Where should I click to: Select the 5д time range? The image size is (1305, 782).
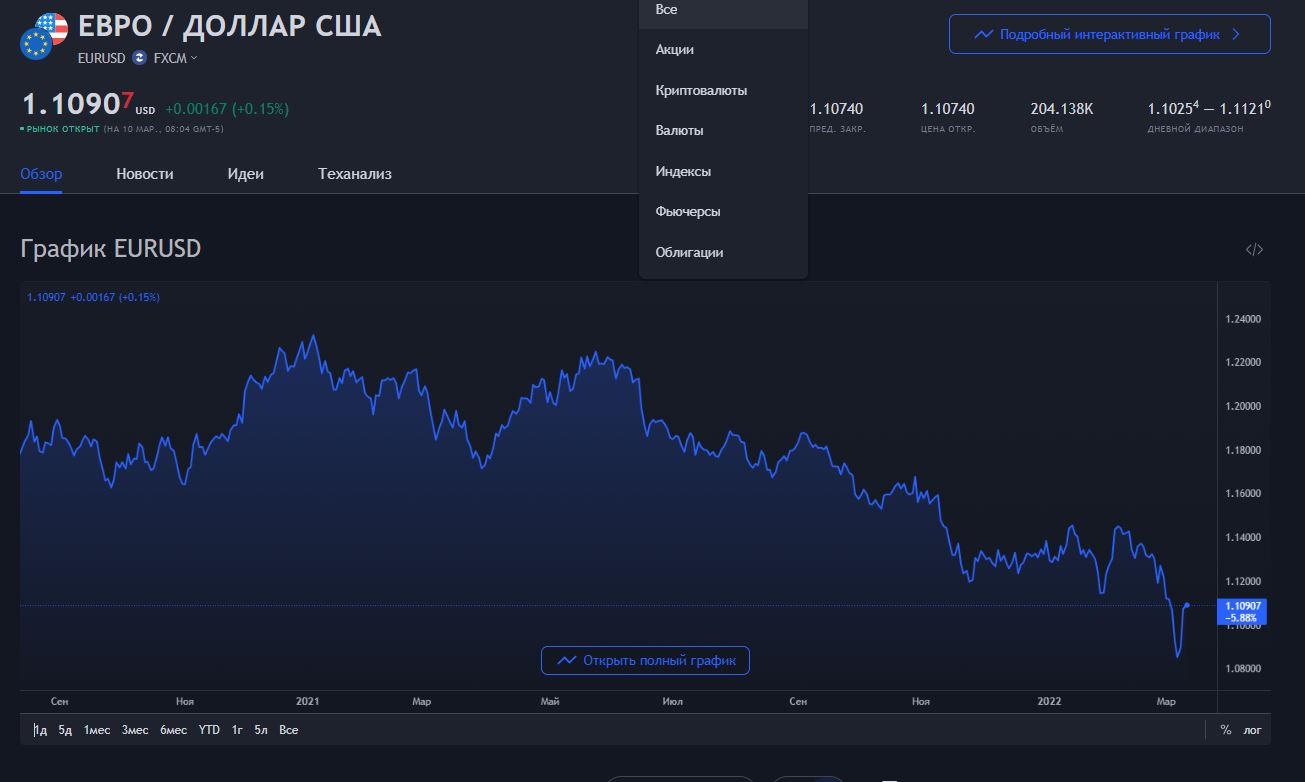click(x=65, y=730)
